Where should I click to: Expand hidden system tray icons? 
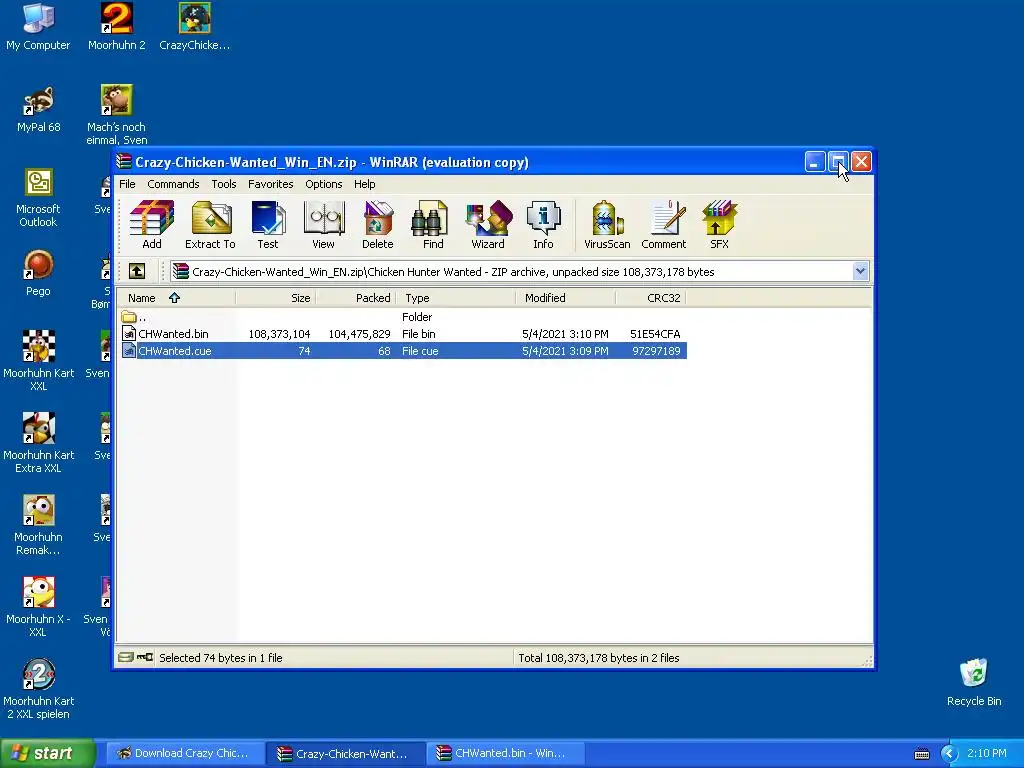pyautogui.click(x=949, y=754)
